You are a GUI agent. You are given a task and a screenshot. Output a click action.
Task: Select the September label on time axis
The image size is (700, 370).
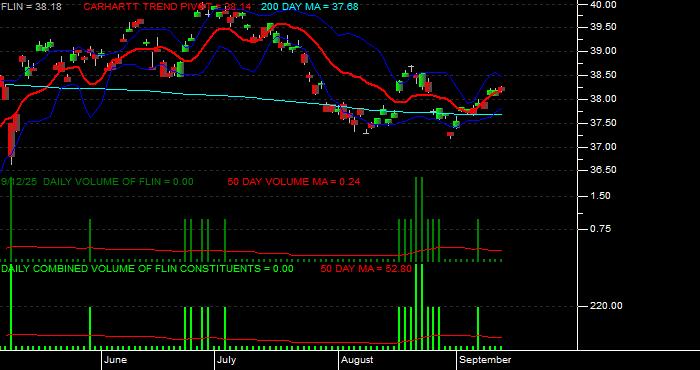[486, 360]
